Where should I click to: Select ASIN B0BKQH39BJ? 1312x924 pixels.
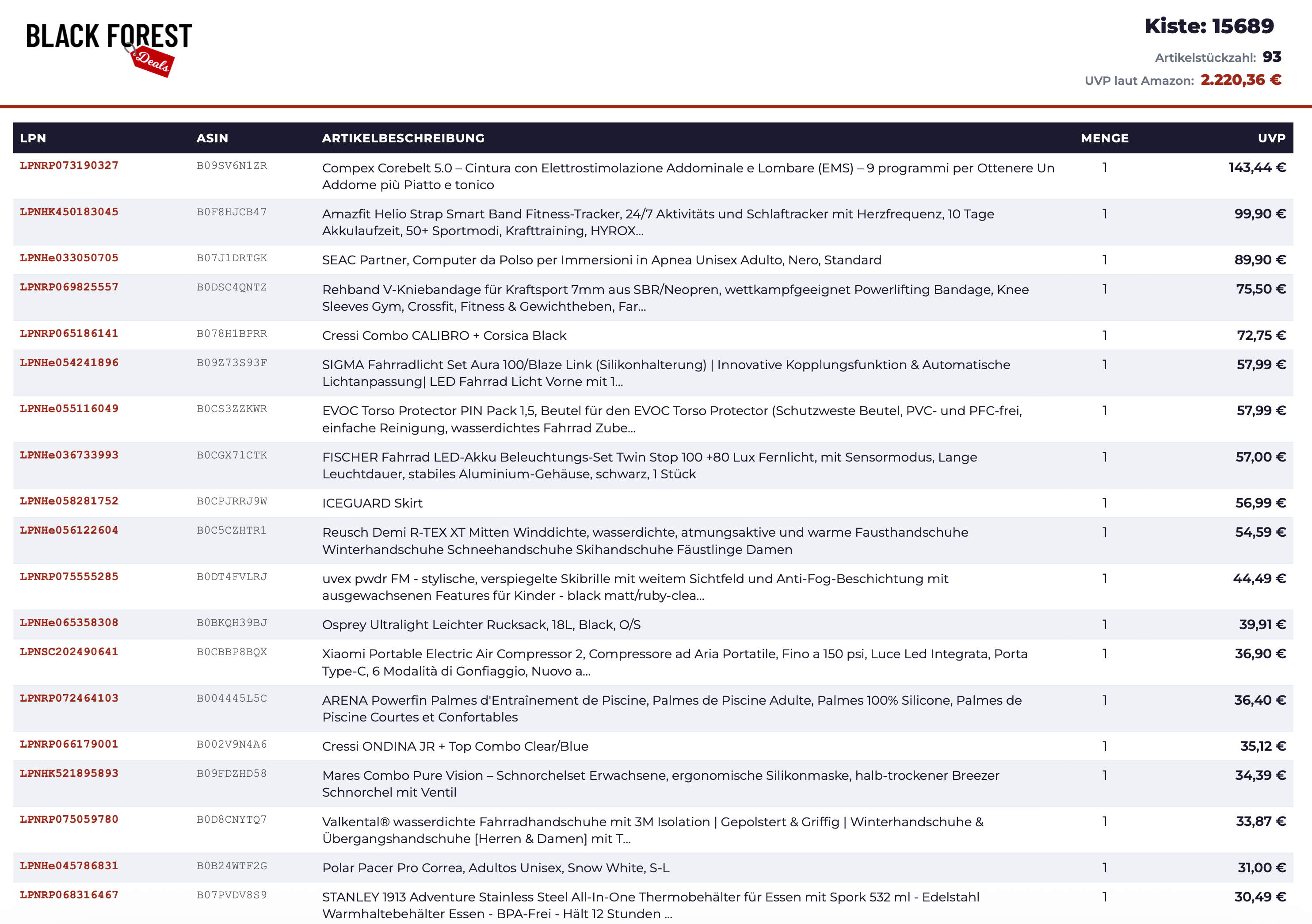232,622
